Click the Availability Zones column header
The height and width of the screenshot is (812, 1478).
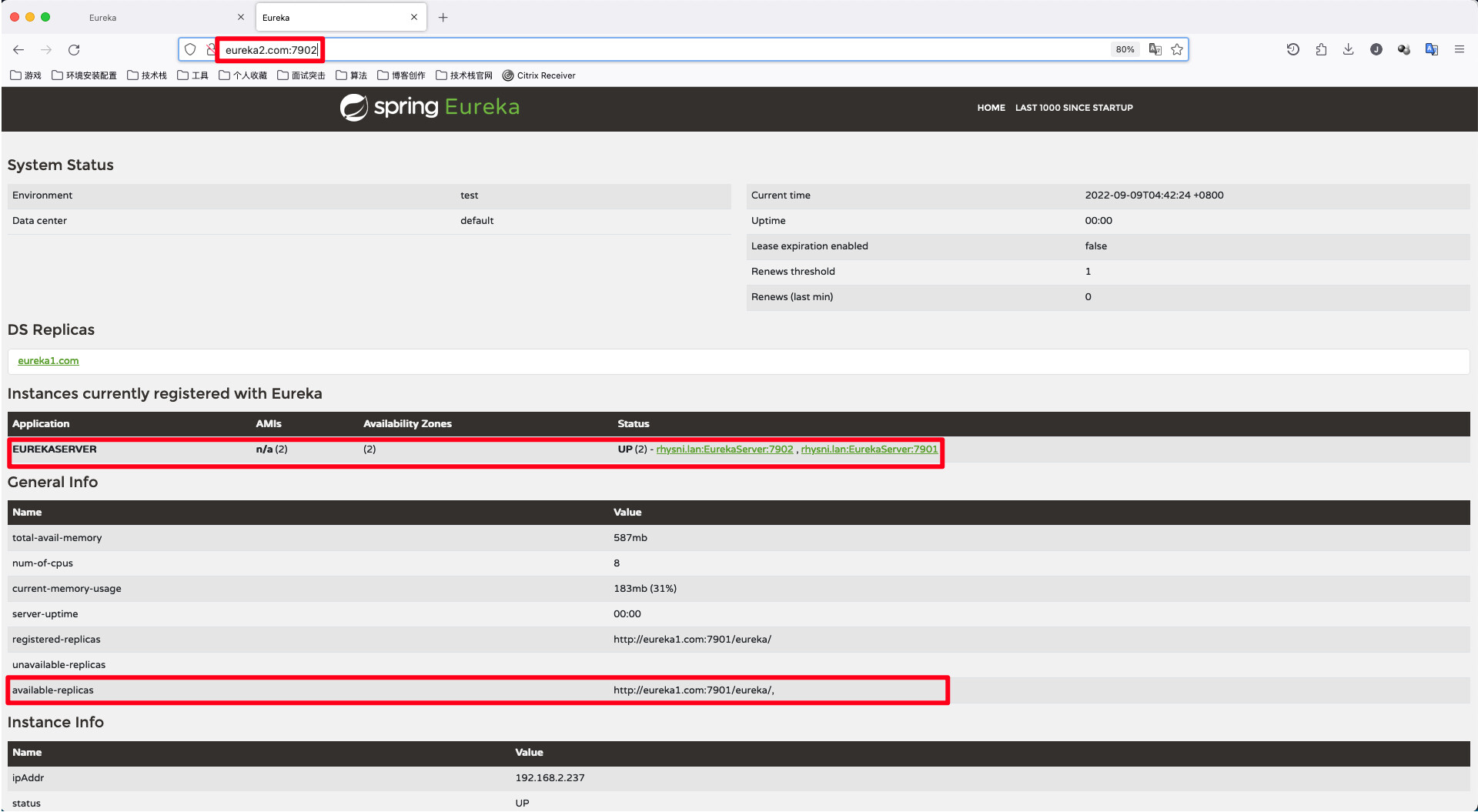point(407,424)
